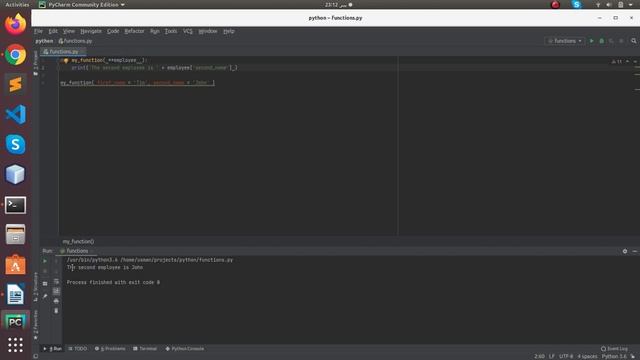The height and width of the screenshot is (360, 640).
Task: Open Ubuntu Software from the dock
Action: 16,265
